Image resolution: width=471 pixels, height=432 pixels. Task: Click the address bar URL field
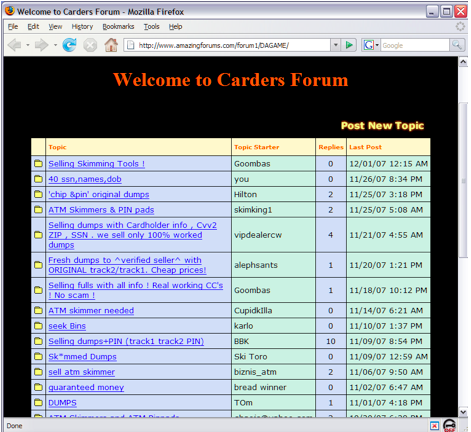coord(233,45)
